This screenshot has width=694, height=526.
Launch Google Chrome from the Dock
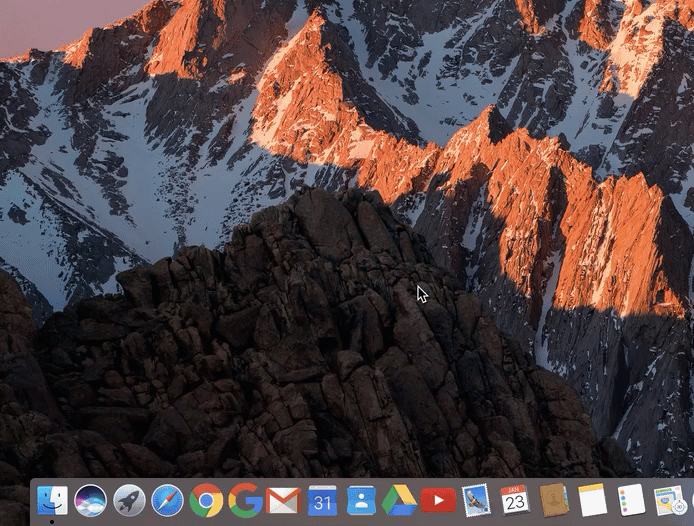click(206, 500)
